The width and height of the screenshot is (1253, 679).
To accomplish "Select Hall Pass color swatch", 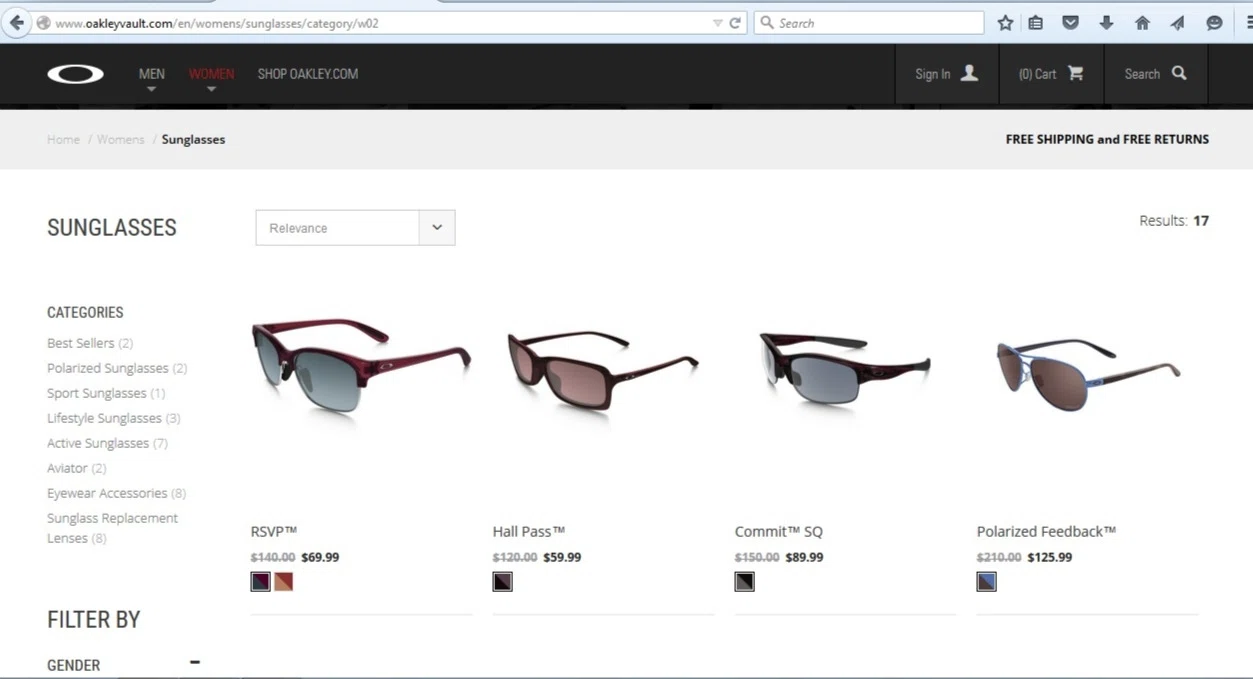I will [502, 581].
